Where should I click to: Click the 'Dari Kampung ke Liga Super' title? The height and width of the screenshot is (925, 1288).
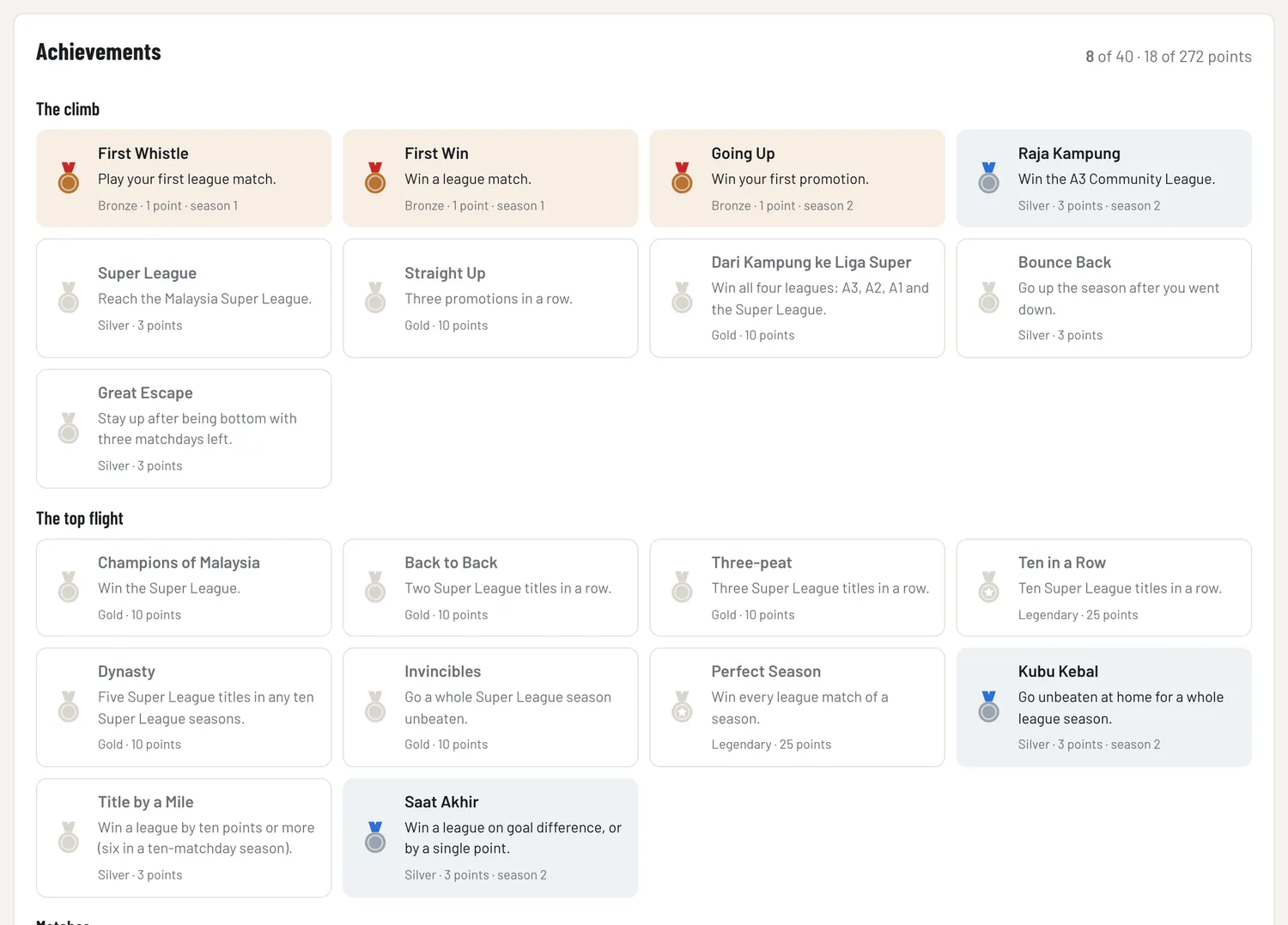811,263
